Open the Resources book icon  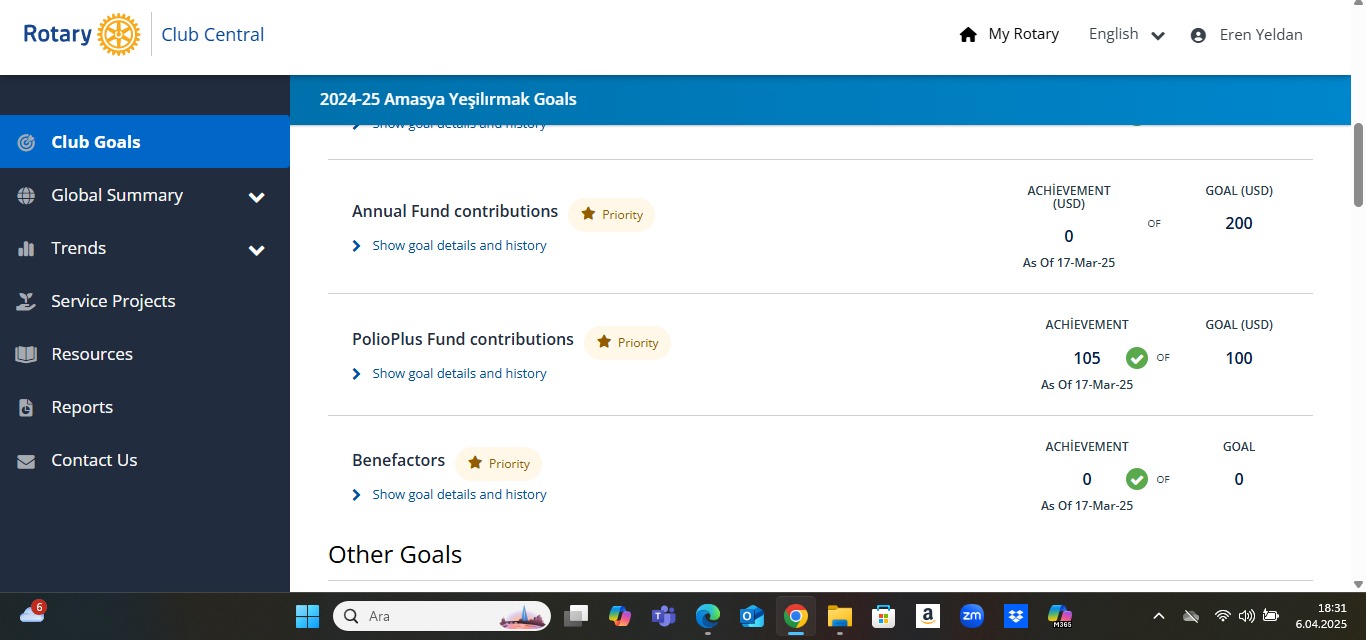[27, 354]
